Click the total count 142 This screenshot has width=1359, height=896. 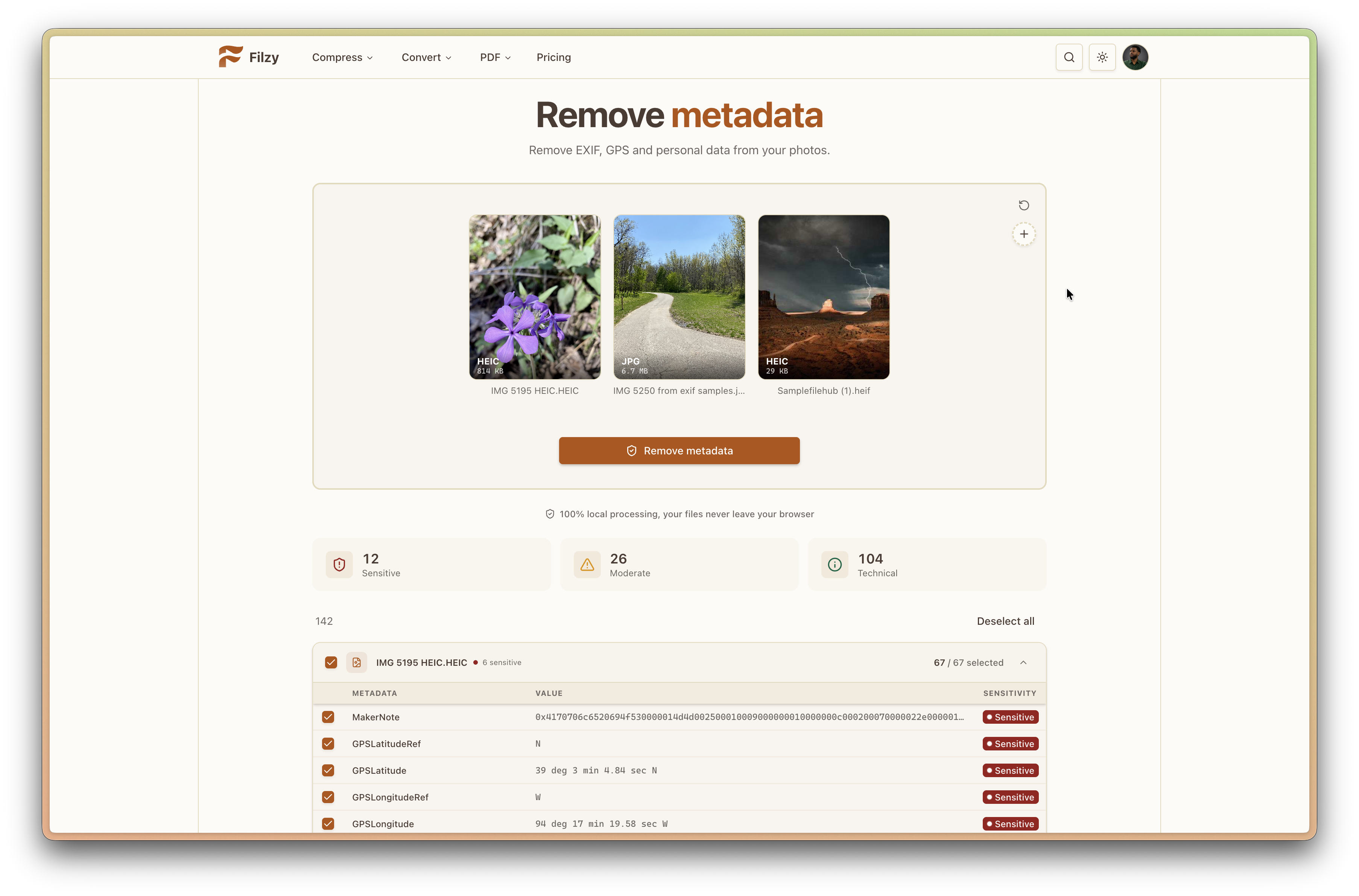[324, 621]
